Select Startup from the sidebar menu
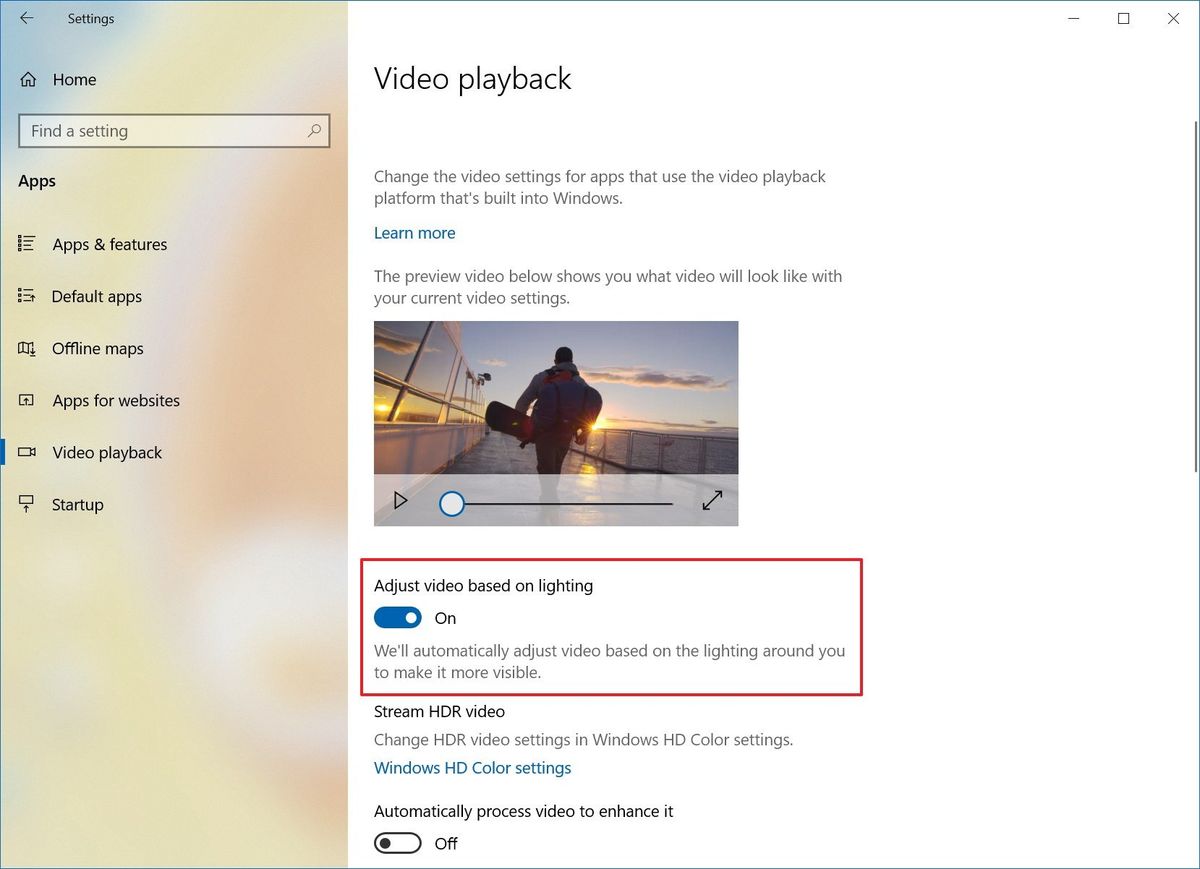Viewport: 1200px width, 869px height. (x=77, y=504)
